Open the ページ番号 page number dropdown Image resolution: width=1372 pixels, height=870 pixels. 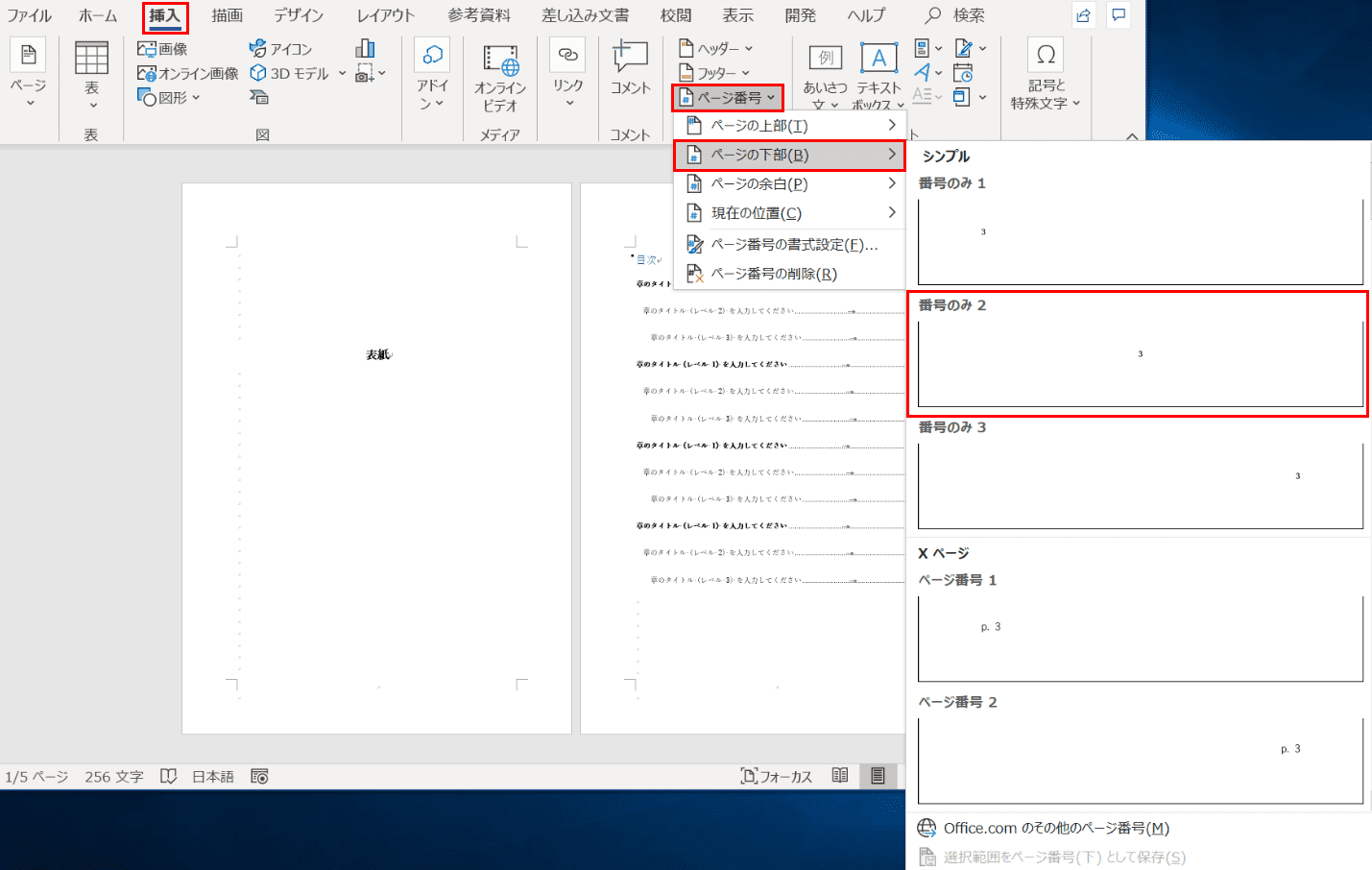[728, 98]
